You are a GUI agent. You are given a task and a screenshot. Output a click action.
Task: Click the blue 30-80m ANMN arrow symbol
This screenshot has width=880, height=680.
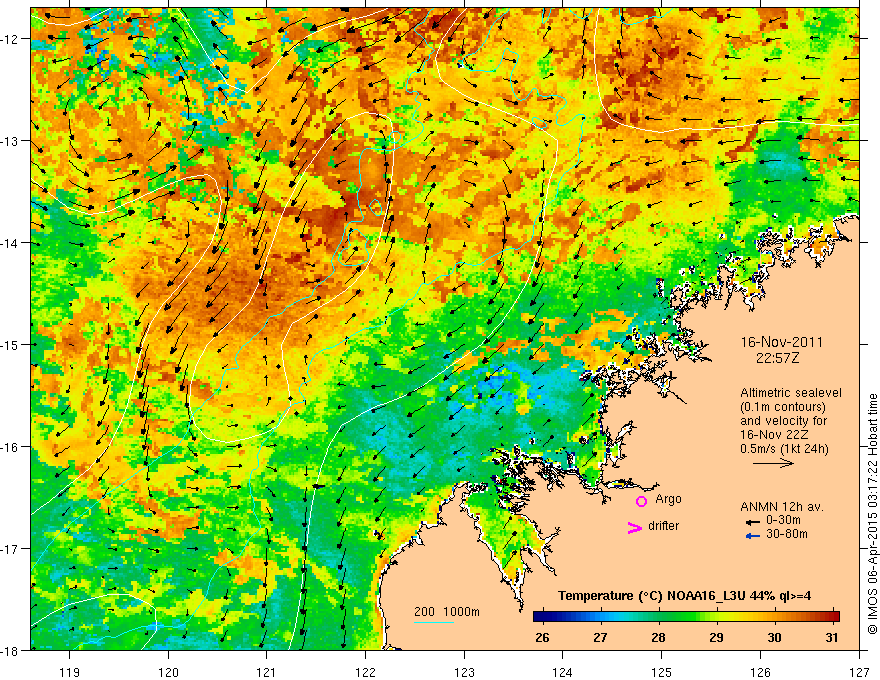point(752,536)
